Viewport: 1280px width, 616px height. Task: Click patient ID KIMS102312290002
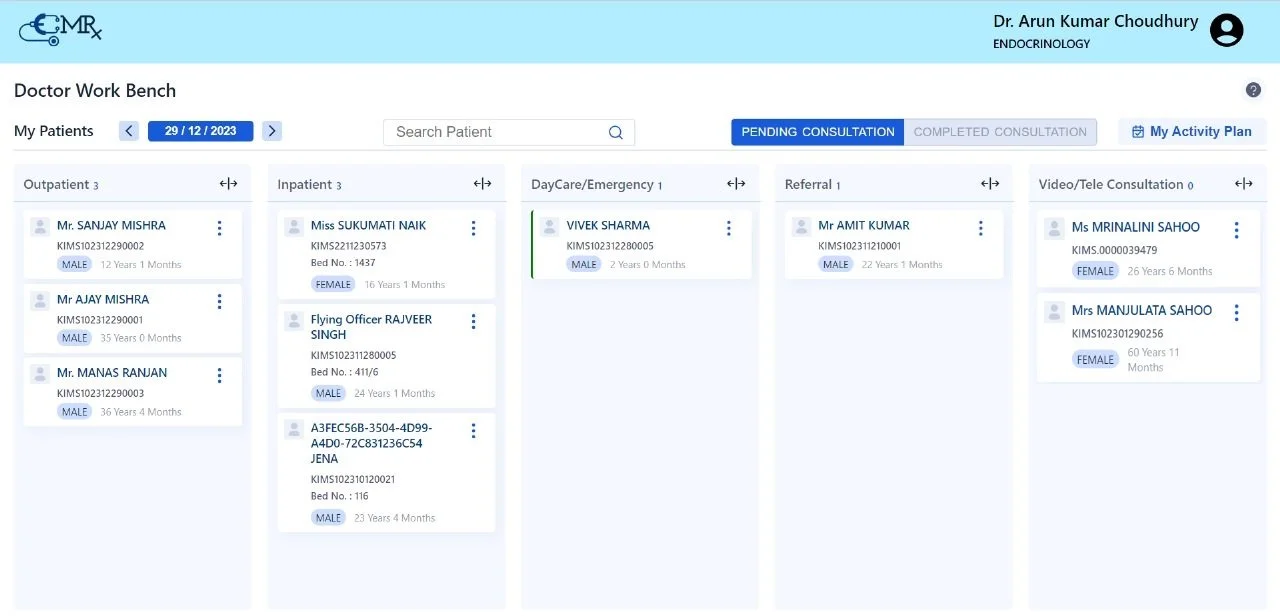tap(100, 246)
